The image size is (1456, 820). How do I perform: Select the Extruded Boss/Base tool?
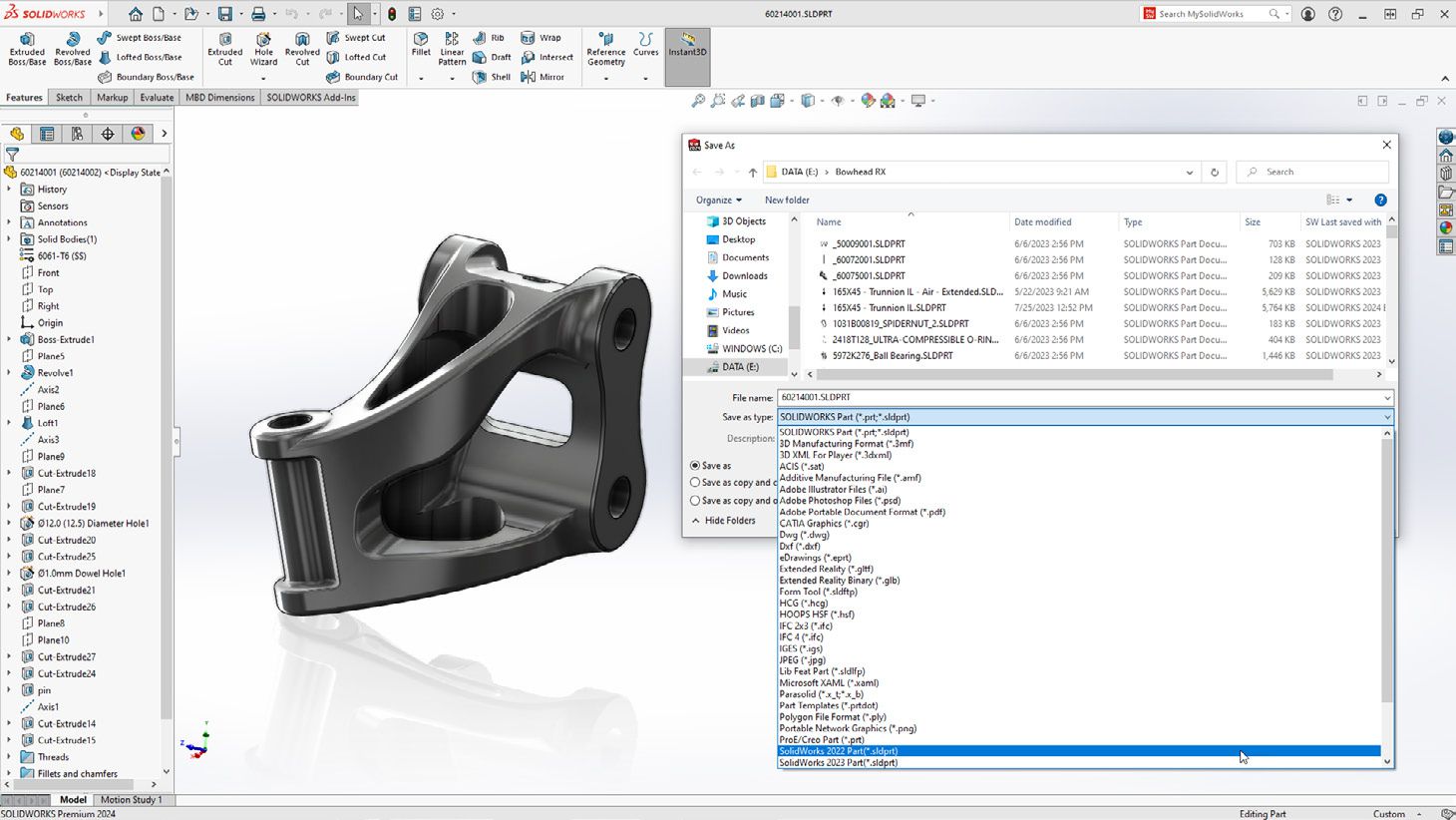(x=26, y=50)
